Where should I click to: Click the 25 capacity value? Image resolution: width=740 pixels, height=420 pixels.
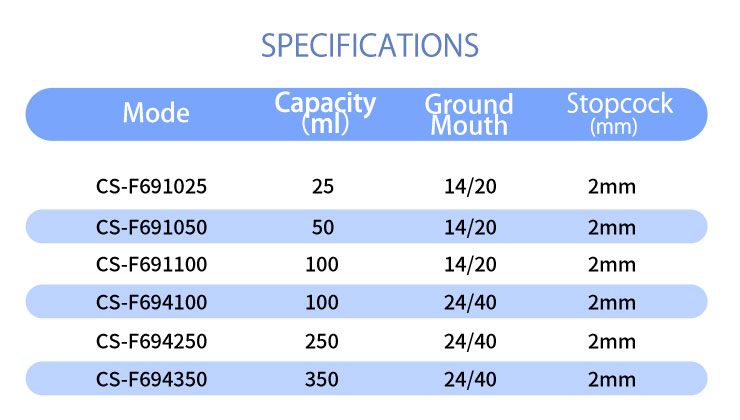(x=322, y=187)
